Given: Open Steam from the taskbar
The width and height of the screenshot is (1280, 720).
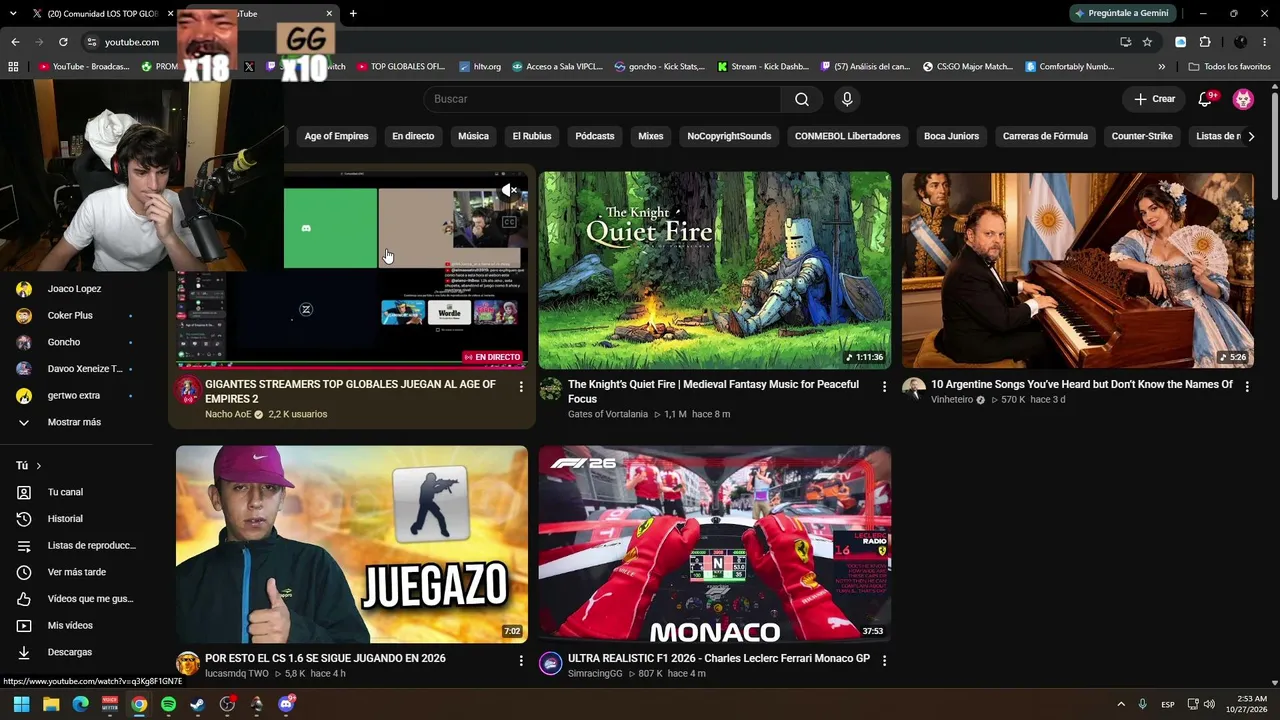Looking at the screenshot, I should tap(198, 704).
